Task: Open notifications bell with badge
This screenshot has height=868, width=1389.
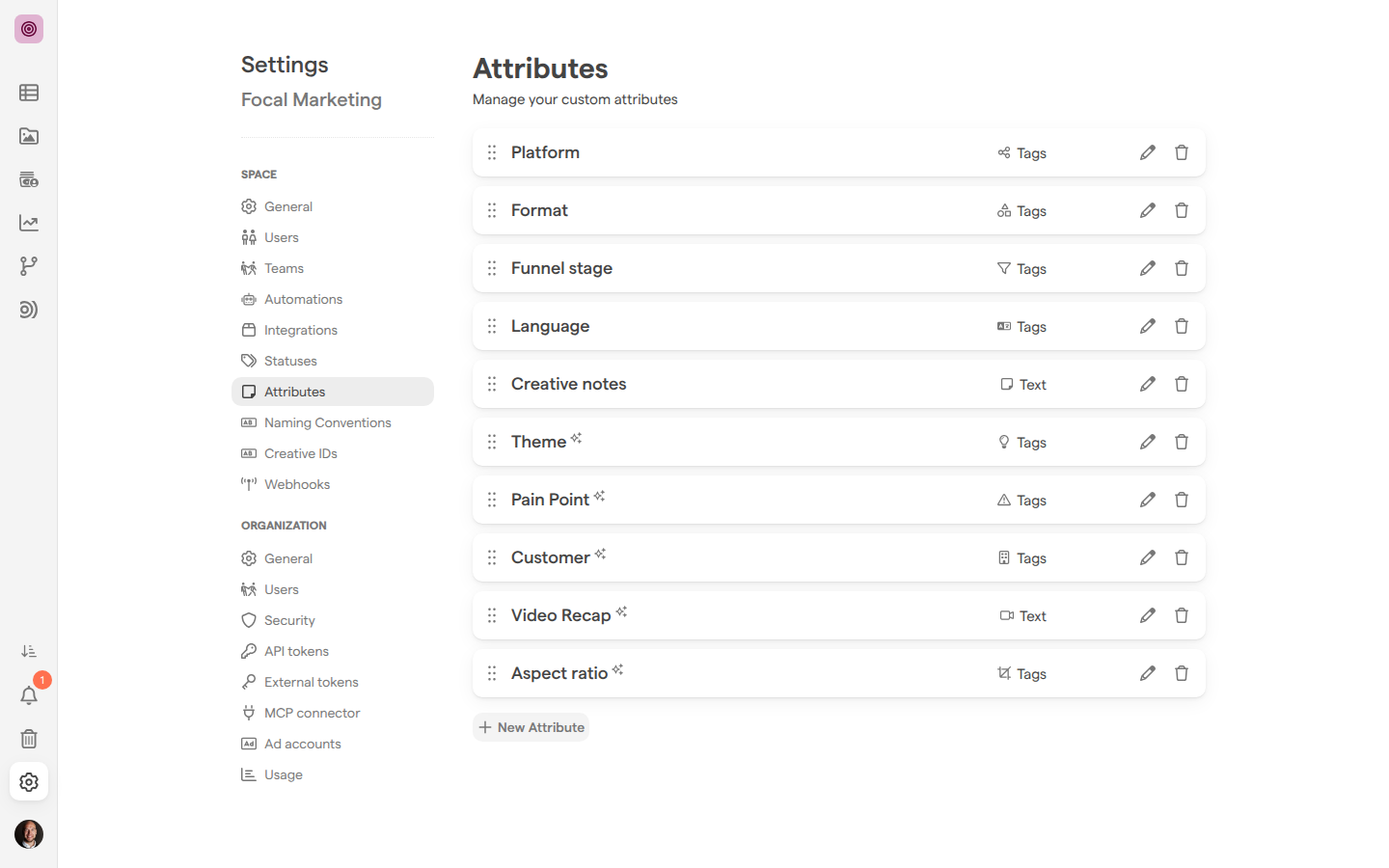Action: [29, 695]
